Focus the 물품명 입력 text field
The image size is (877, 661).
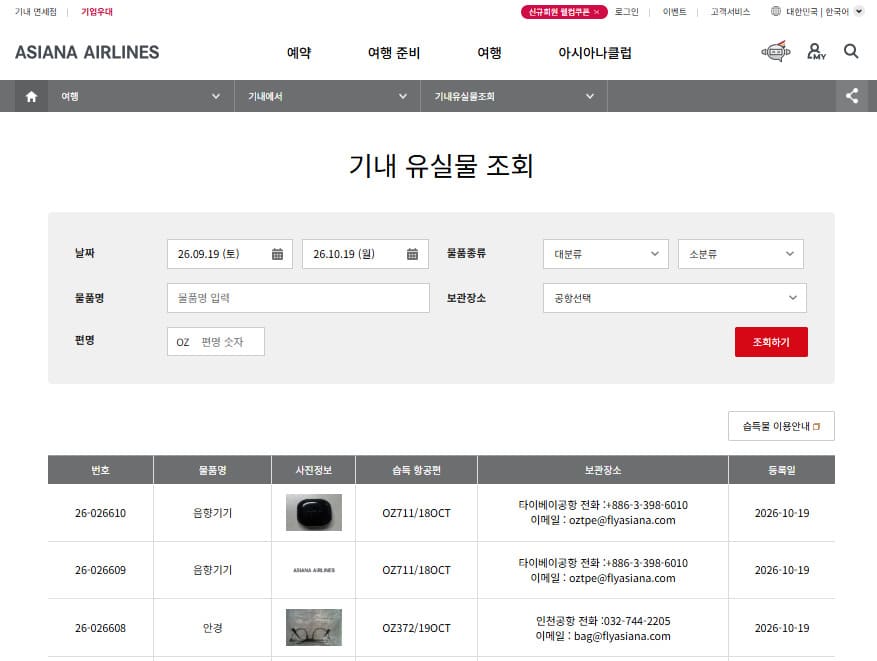click(298, 298)
